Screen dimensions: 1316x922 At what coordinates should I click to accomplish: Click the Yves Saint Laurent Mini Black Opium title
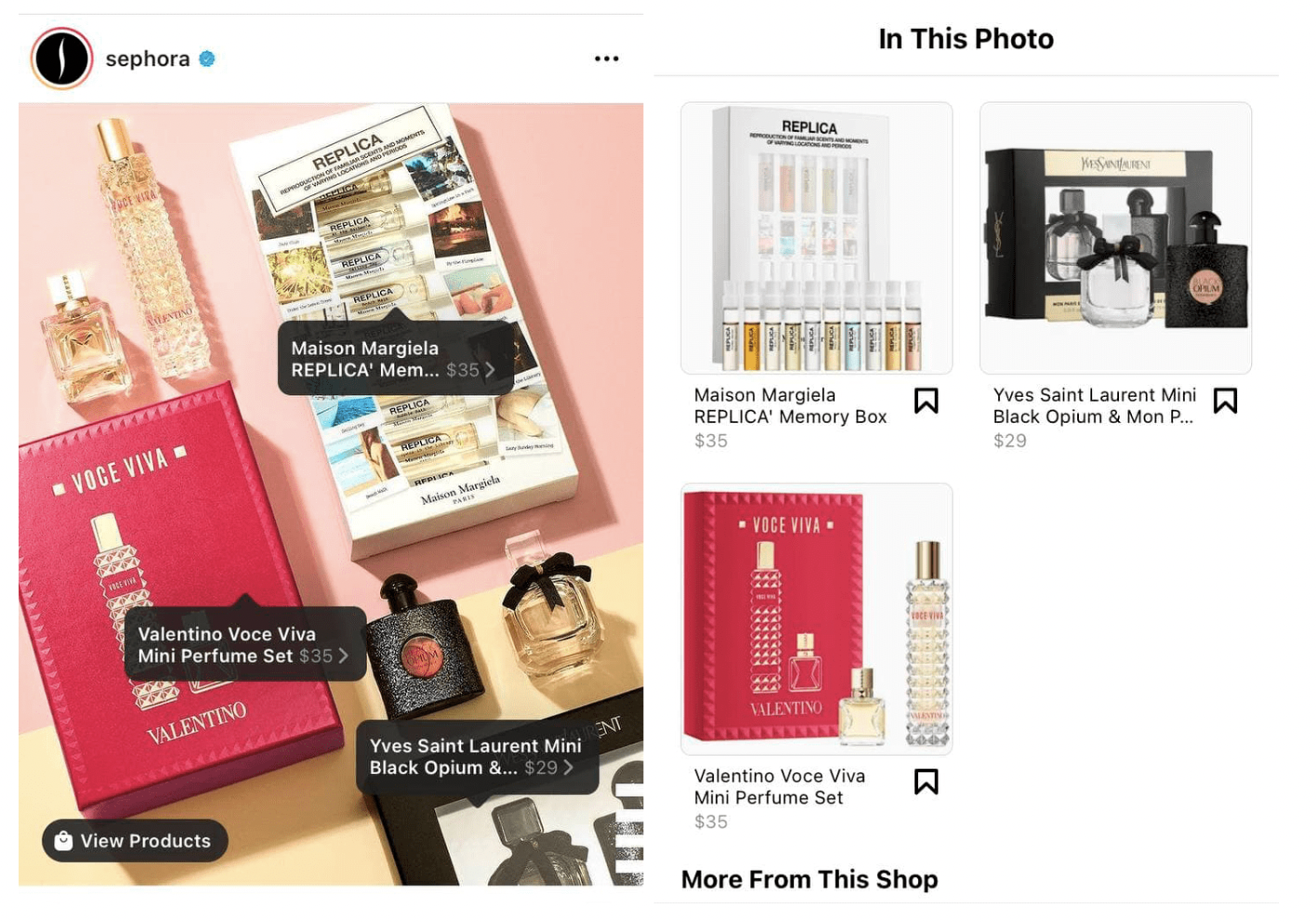point(1094,406)
